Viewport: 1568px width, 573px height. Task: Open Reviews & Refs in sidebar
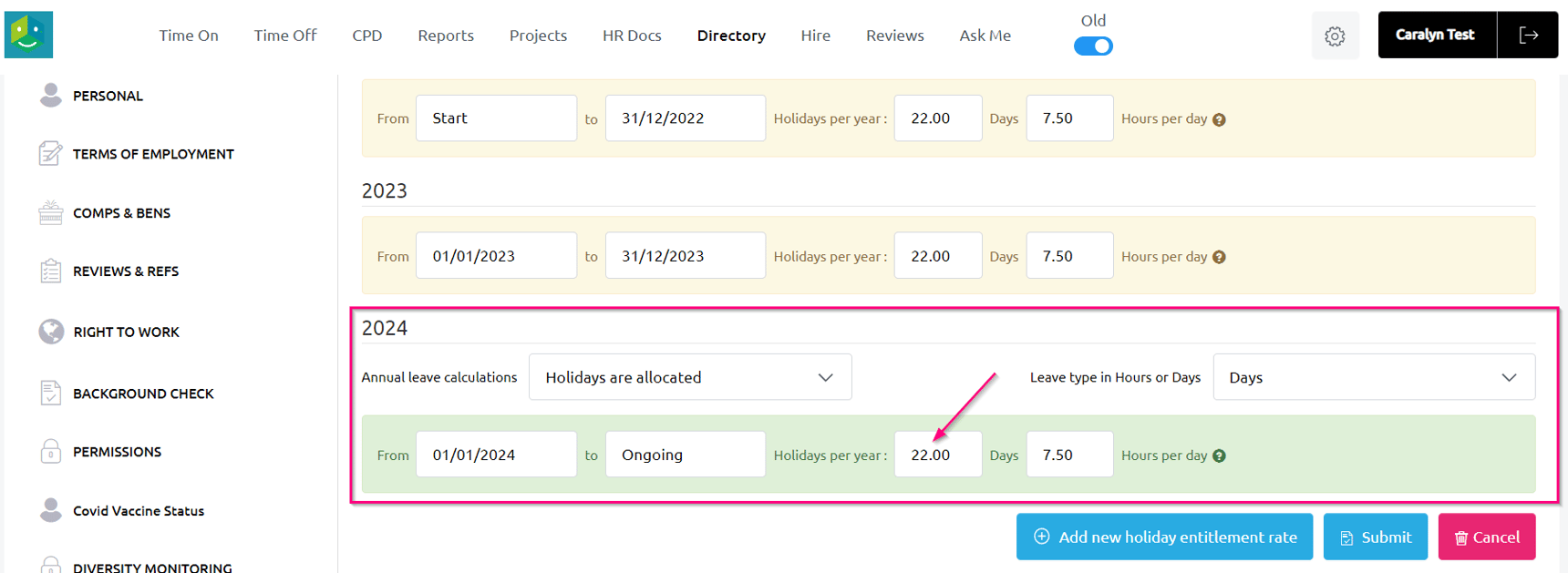(126, 271)
